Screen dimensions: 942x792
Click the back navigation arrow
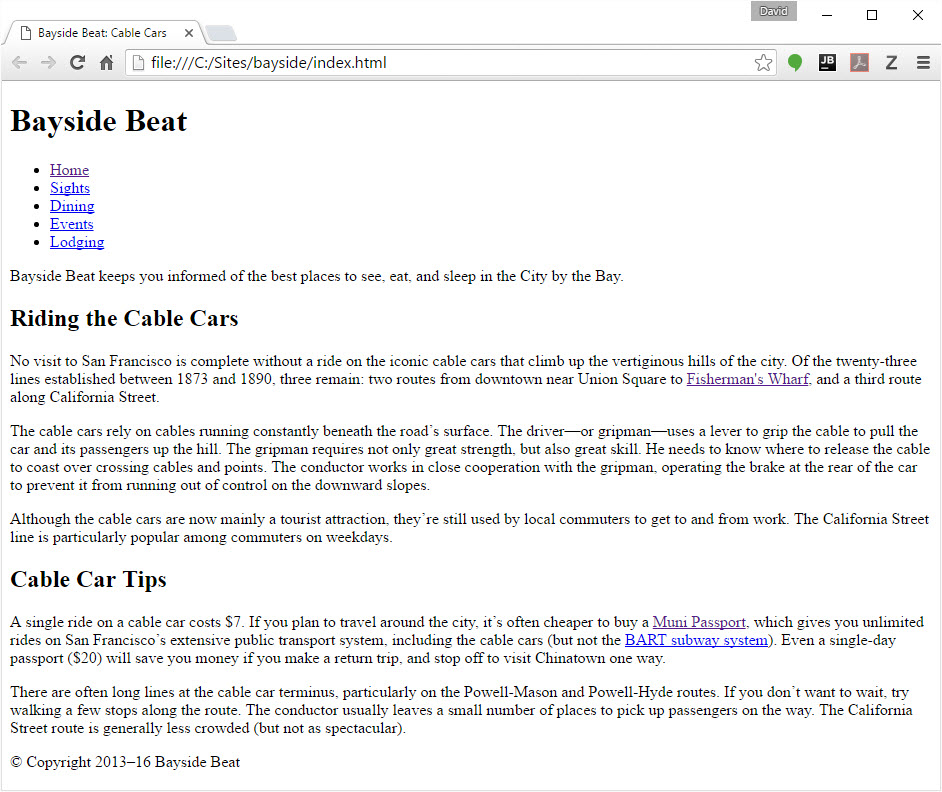18,62
